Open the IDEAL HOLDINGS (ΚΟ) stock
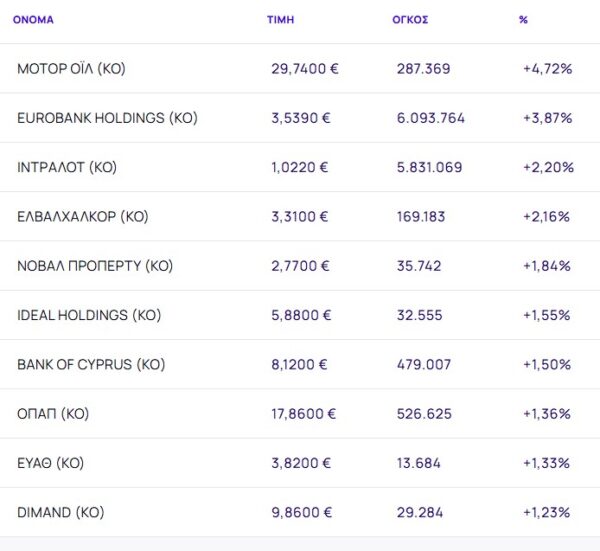The image size is (600, 551). (89, 315)
